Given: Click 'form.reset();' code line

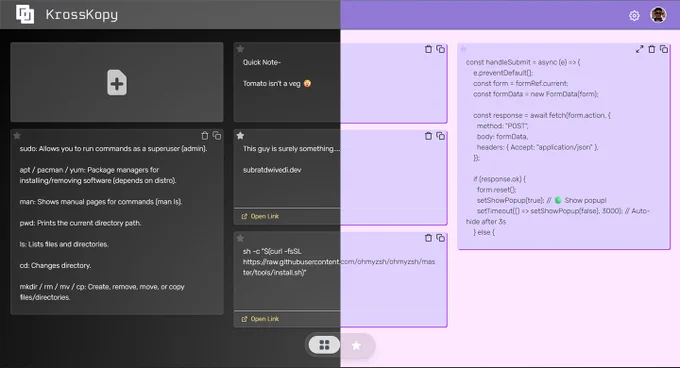Looking at the screenshot, I should click(x=497, y=190).
